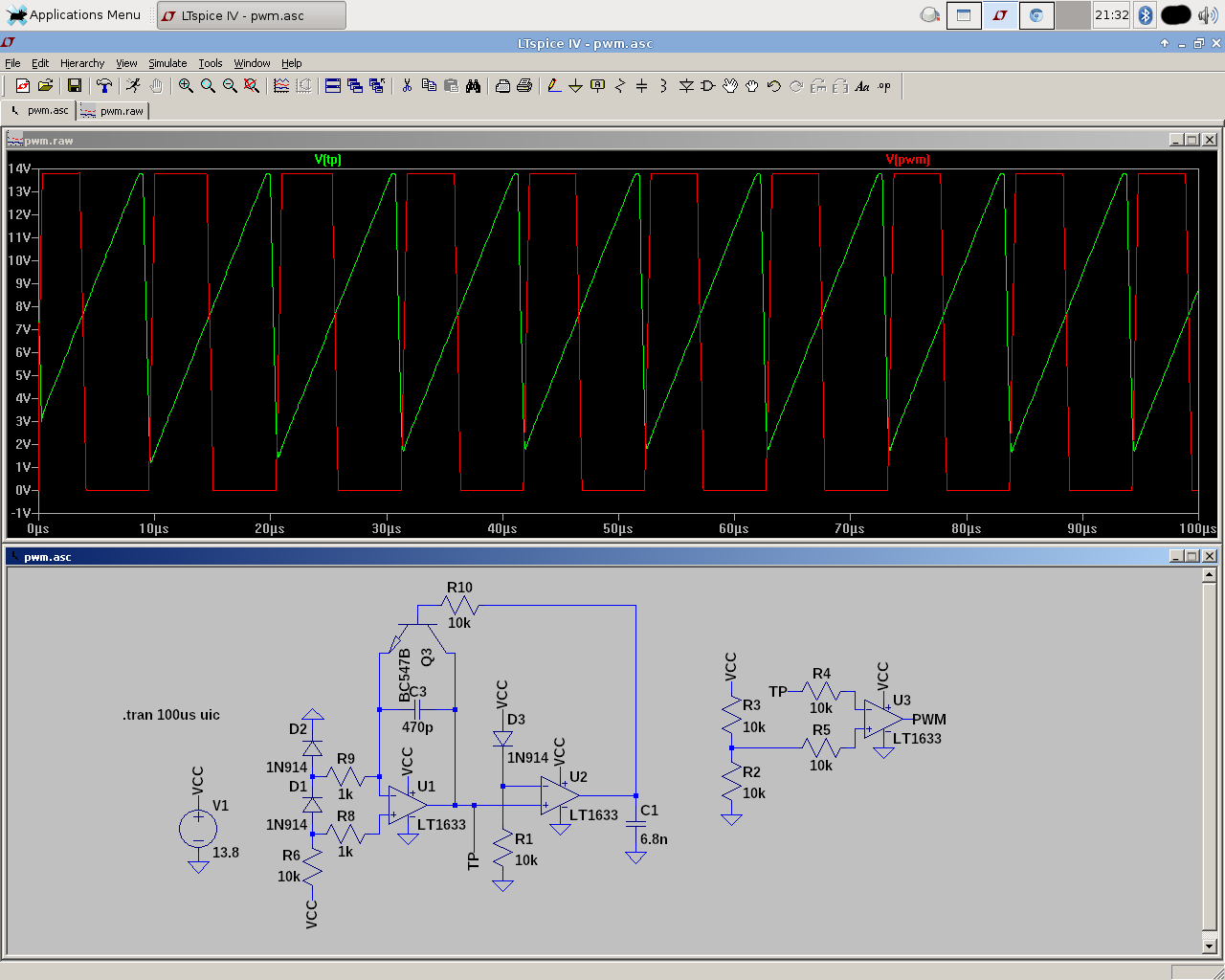The image size is (1225, 980).
Task: Select the Copy tool icon
Action: pyautogui.click(x=429, y=86)
